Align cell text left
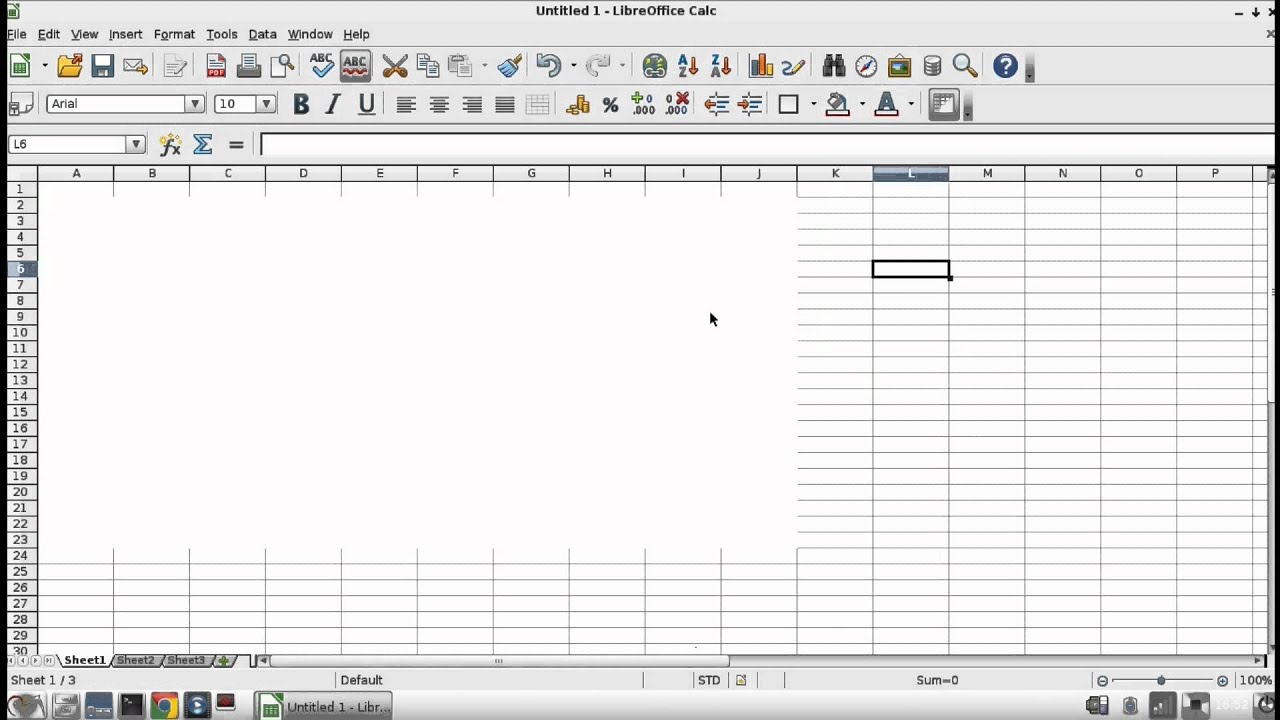 [x=406, y=104]
